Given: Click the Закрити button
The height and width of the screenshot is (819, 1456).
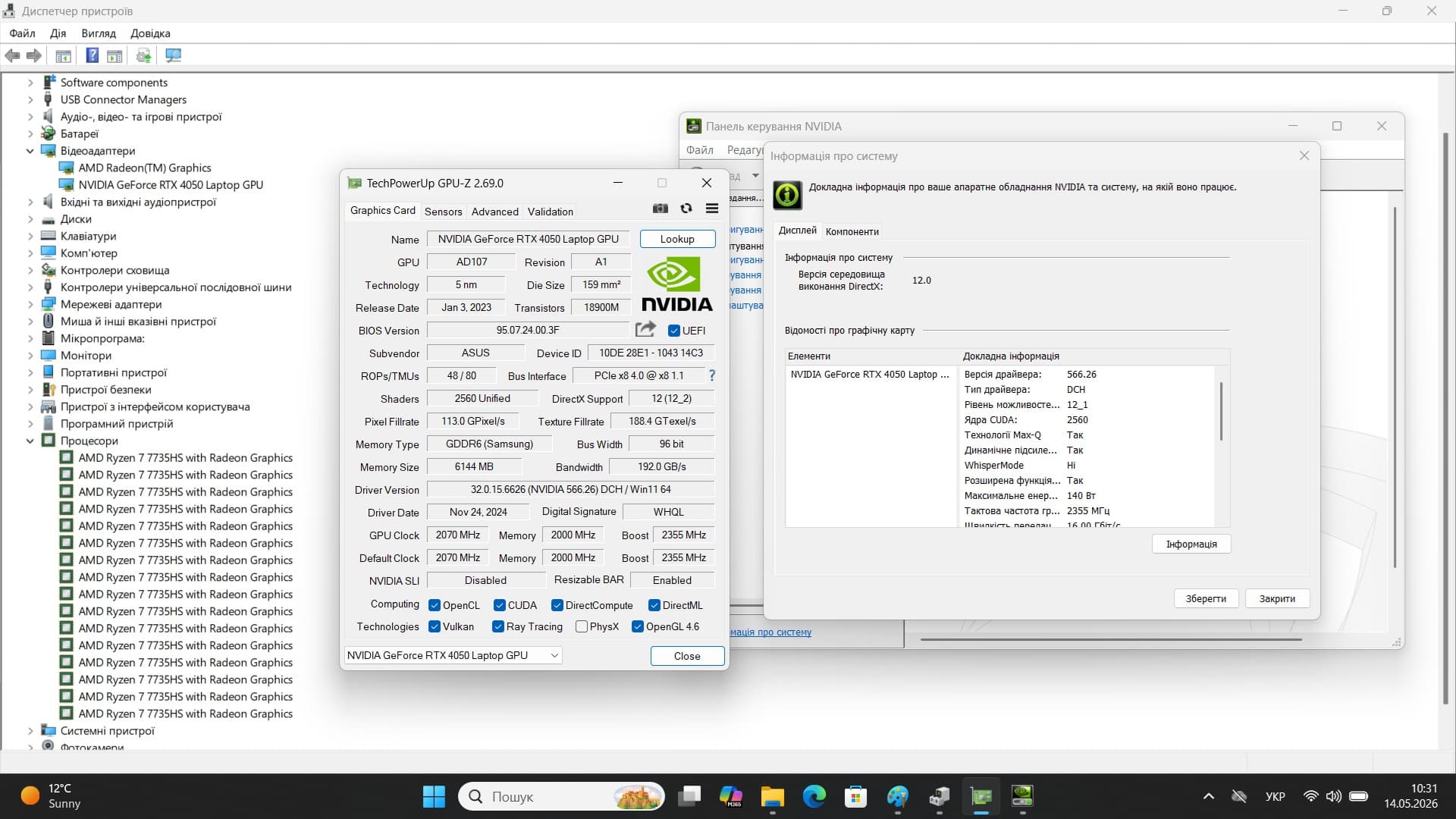Looking at the screenshot, I should 1277,598.
